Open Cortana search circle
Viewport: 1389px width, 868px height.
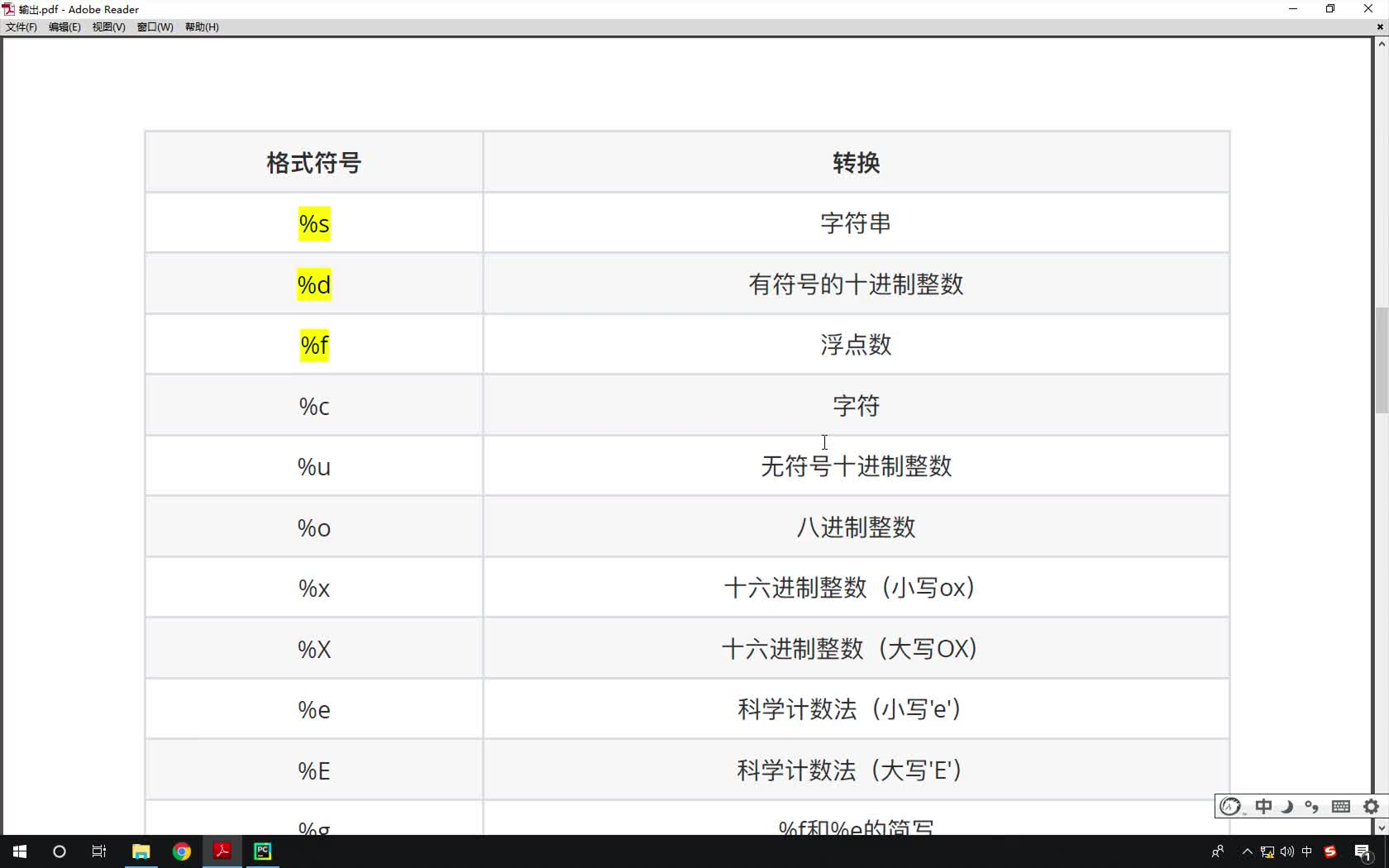click(59, 851)
